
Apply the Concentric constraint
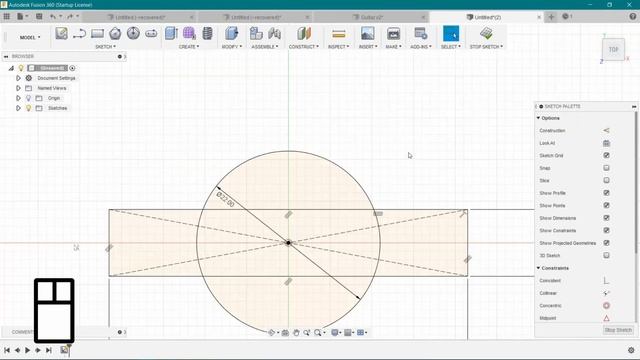[x=606, y=306]
